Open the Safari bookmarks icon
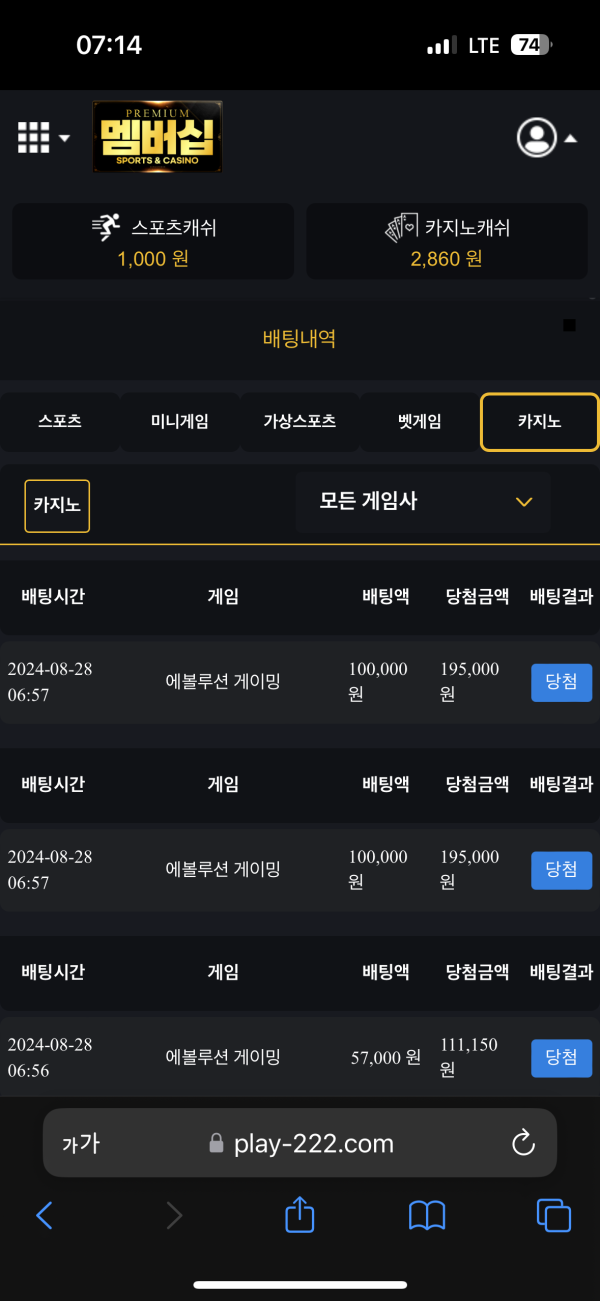Image resolution: width=600 pixels, height=1301 pixels. (x=427, y=1216)
